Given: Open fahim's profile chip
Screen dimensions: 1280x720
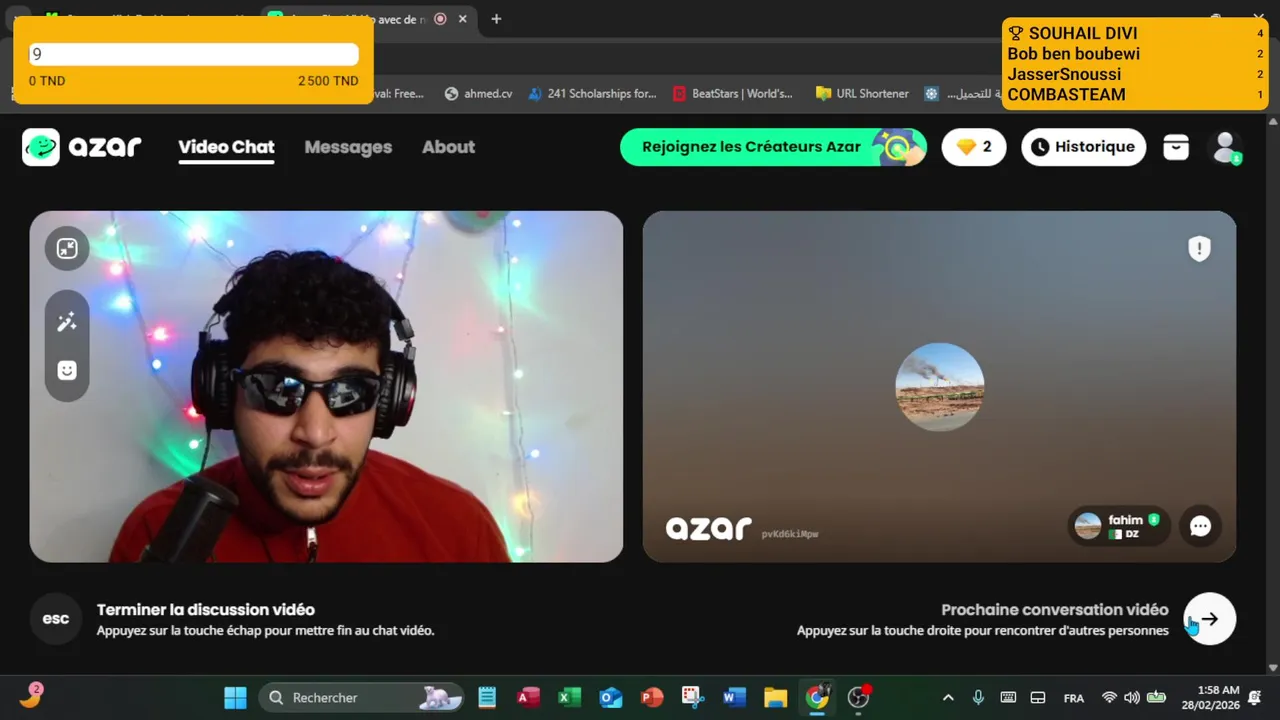Looking at the screenshot, I should click(x=1118, y=526).
